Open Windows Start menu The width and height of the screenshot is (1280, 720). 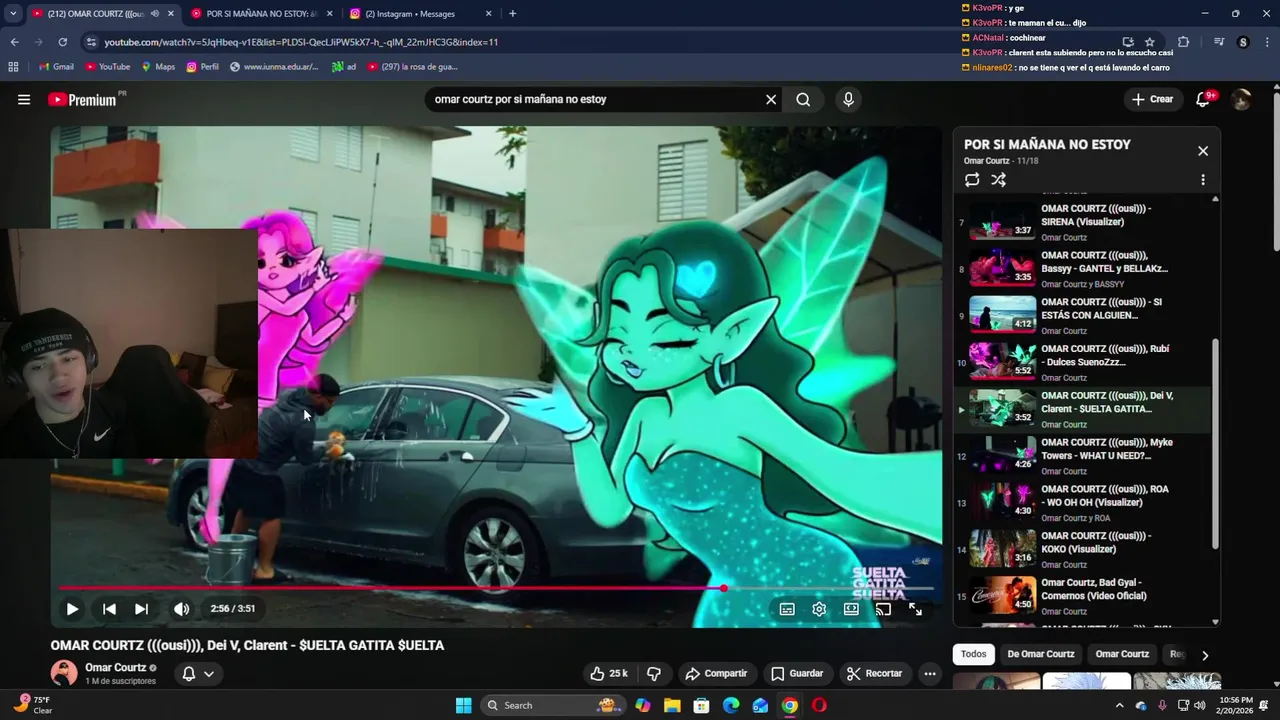click(x=463, y=705)
